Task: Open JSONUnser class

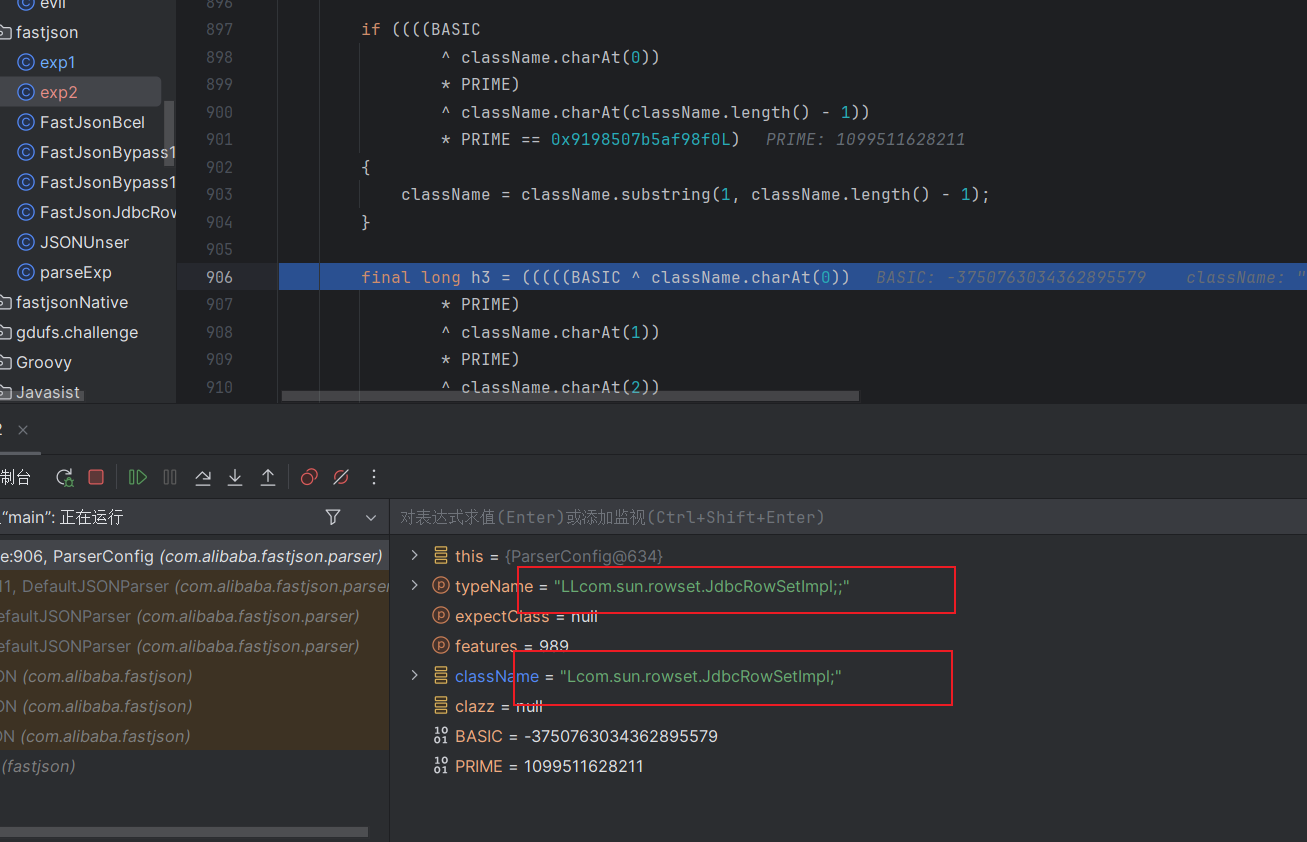Action: click(84, 242)
